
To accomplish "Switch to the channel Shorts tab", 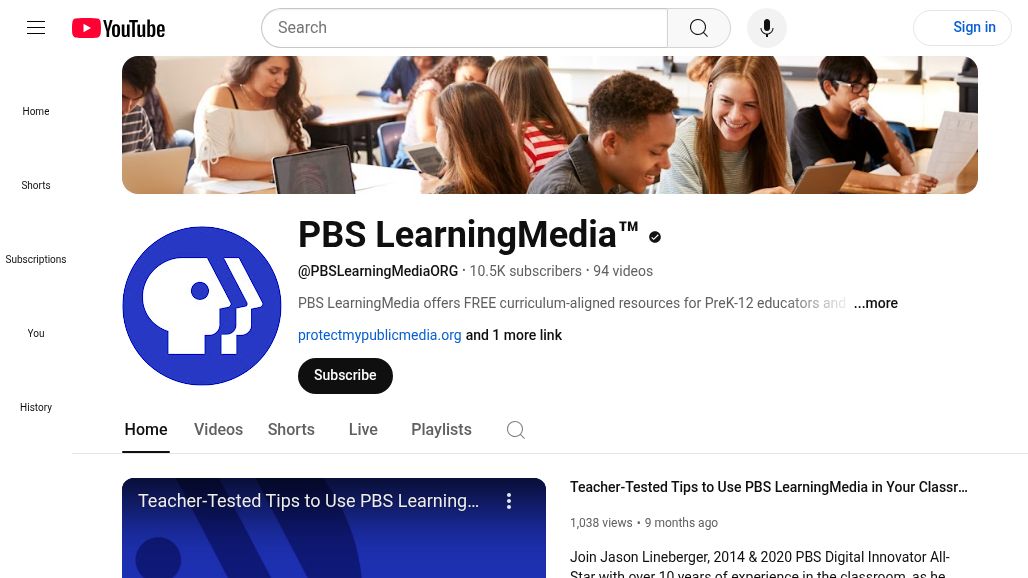I will point(291,430).
